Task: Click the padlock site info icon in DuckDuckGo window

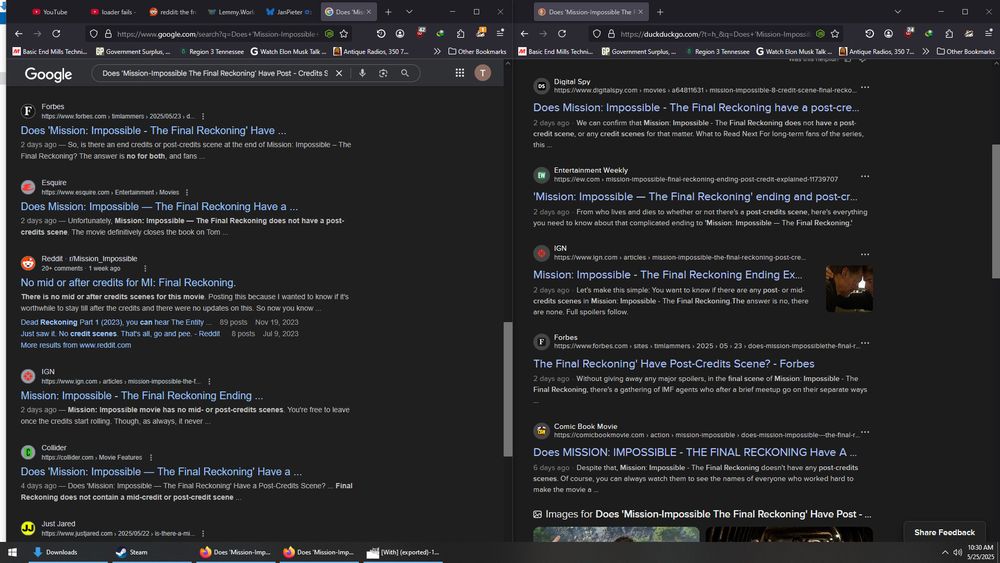Action: click(611, 34)
